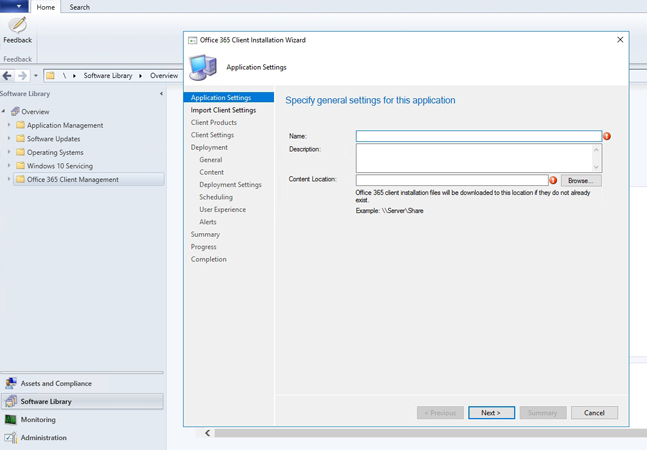Select Completion wizard step

(x=208, y=259)
